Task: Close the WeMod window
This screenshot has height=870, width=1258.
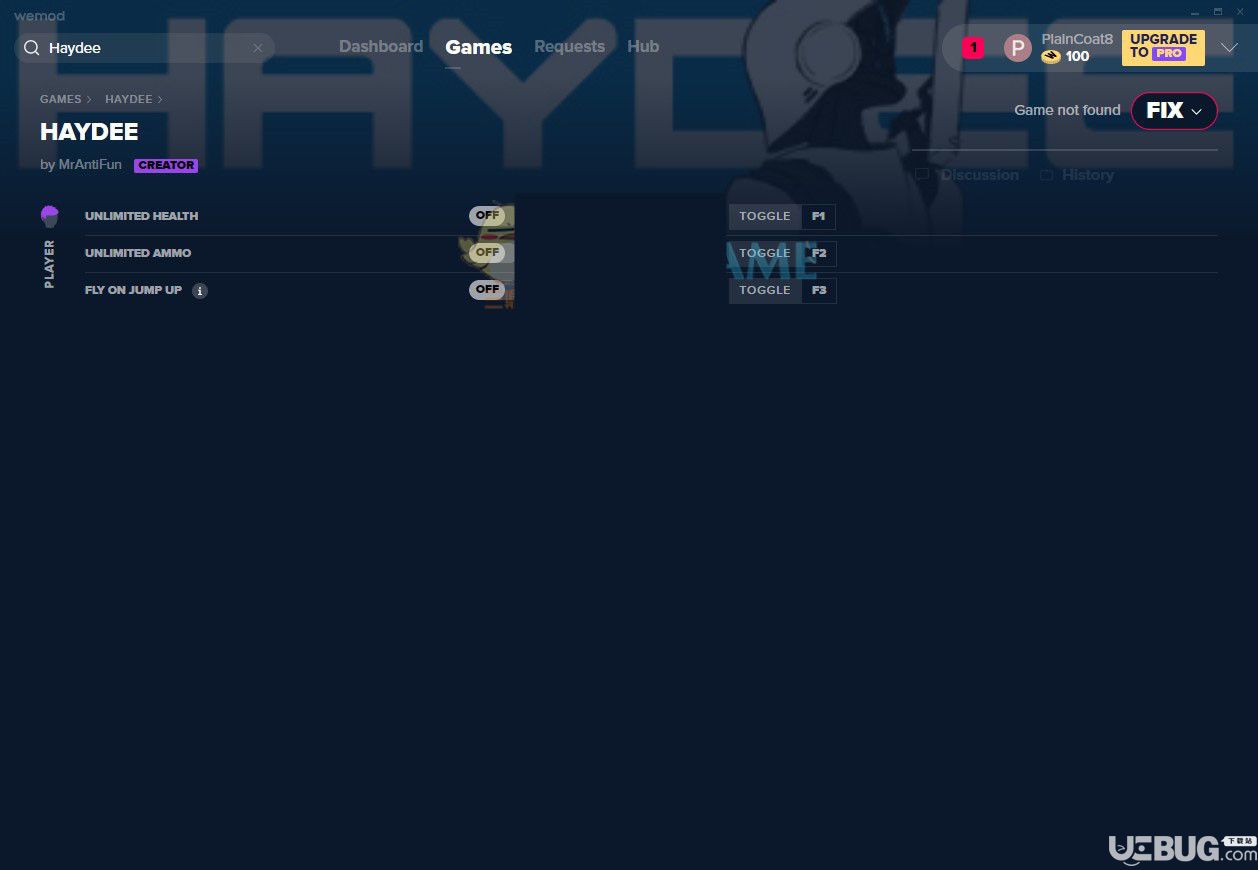Action: (x=1241, y=11)
